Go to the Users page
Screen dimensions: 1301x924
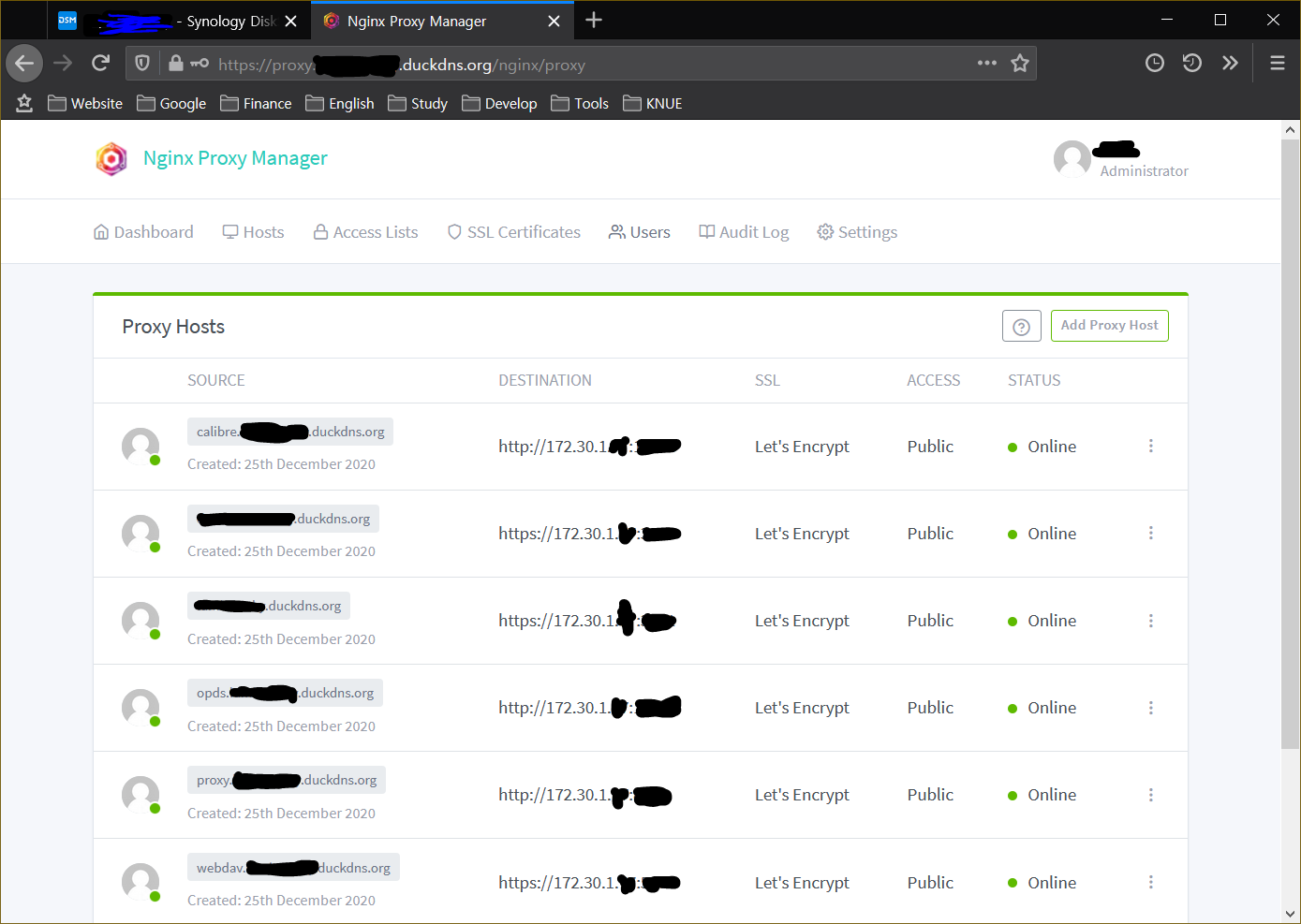coord(640,232)
